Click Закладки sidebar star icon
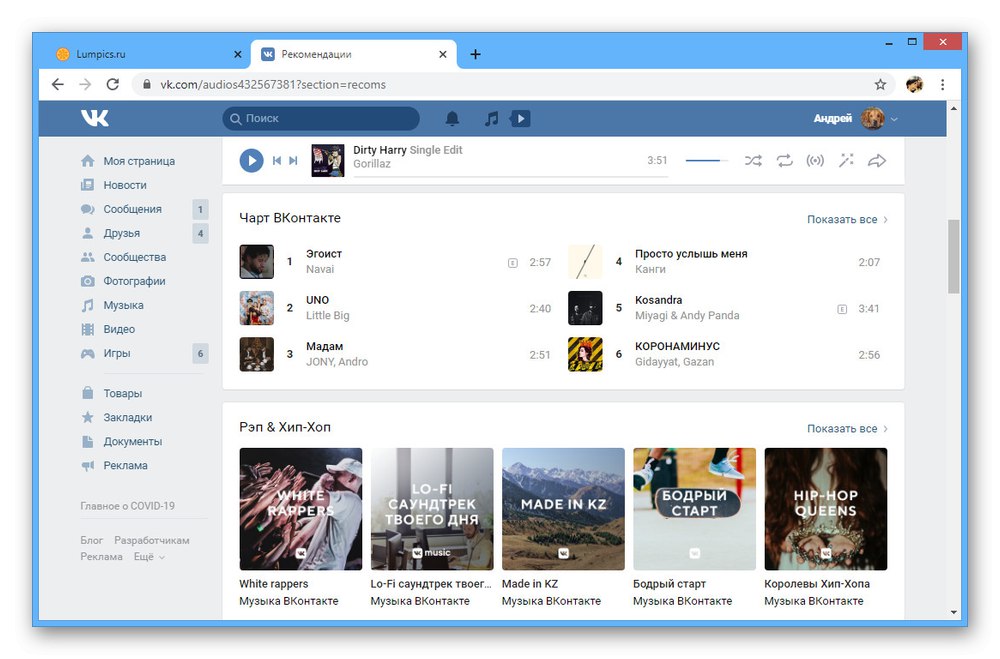This screenshot has width=1000, height=659. [x=87, y=417]
